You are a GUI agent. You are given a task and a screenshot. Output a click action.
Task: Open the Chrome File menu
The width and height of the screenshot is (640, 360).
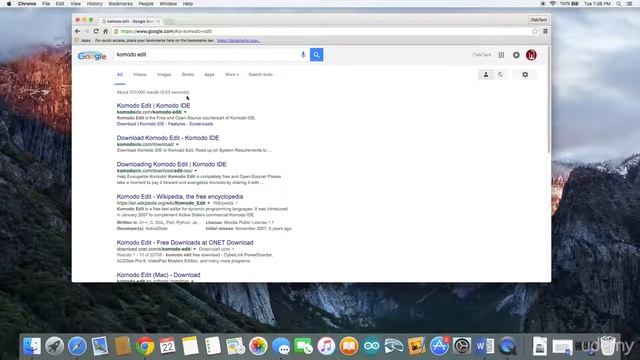(46, 4)
